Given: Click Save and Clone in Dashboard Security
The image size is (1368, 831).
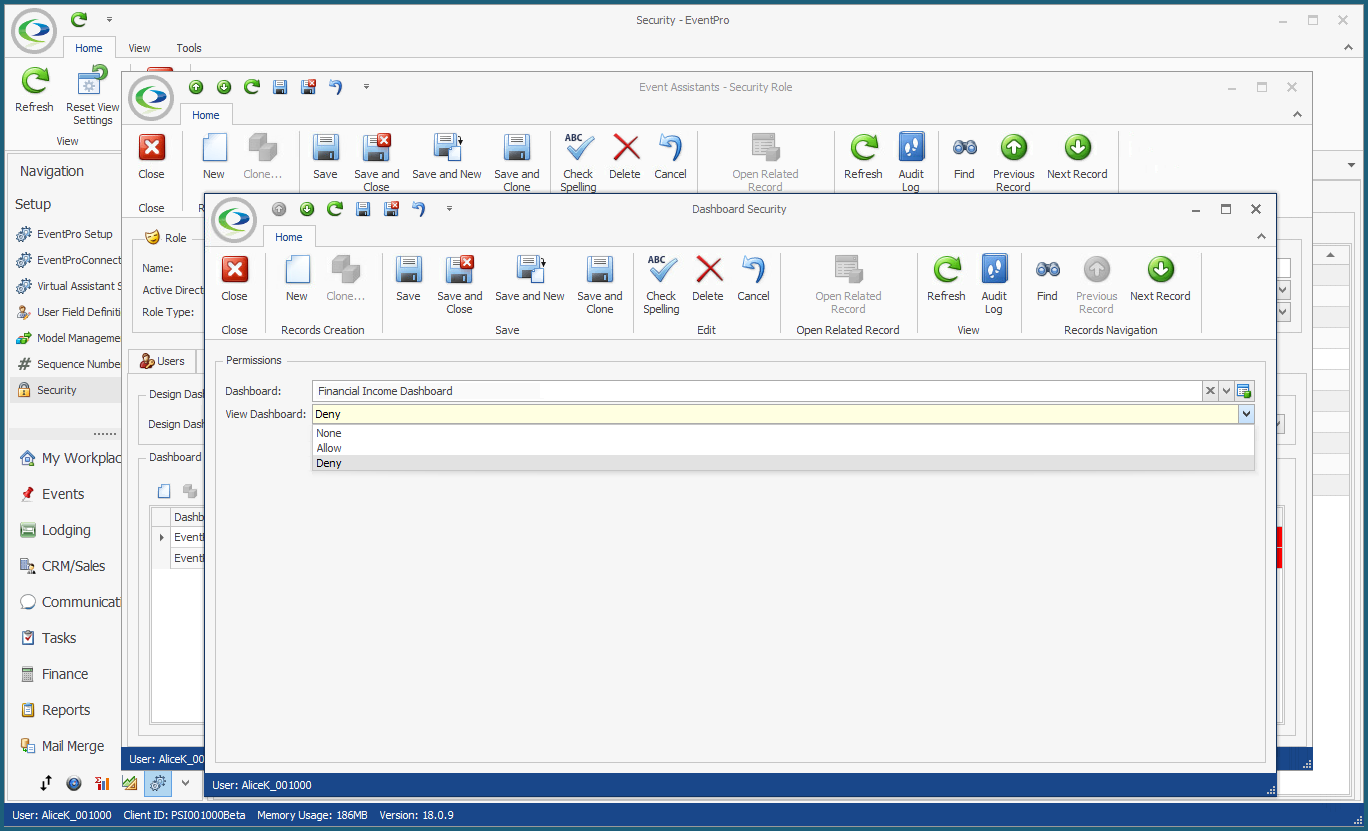Looking at the screenshot, I should click(600, 284).
